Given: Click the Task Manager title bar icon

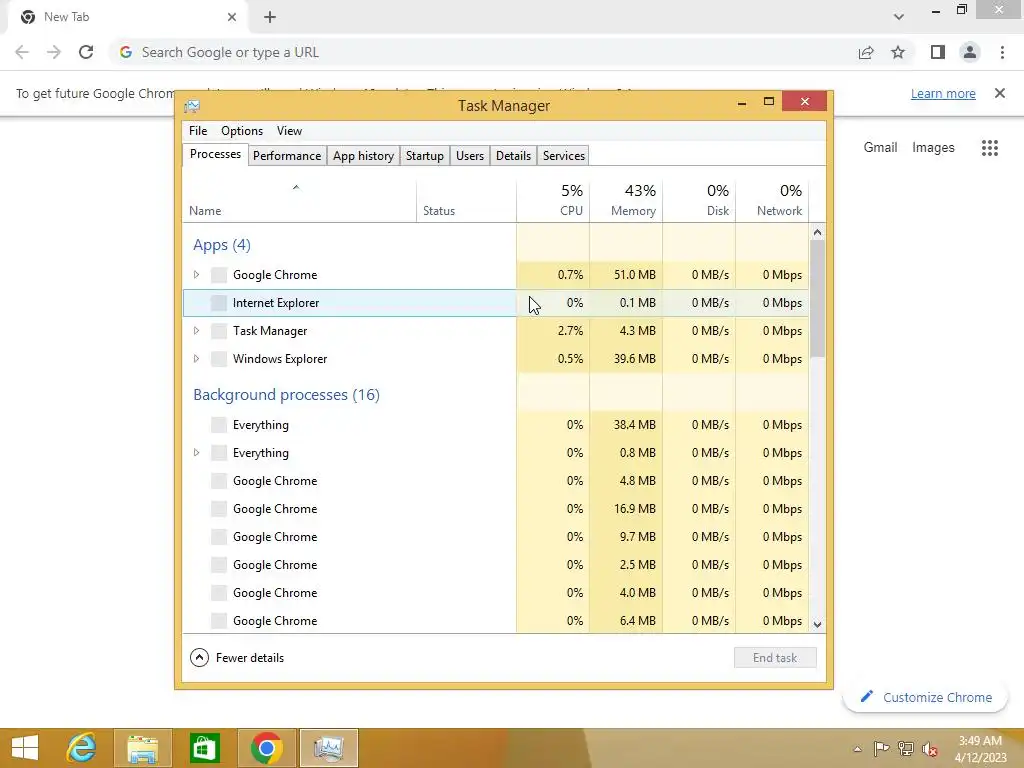Looking at the screenshot, I should coord(192,106).
